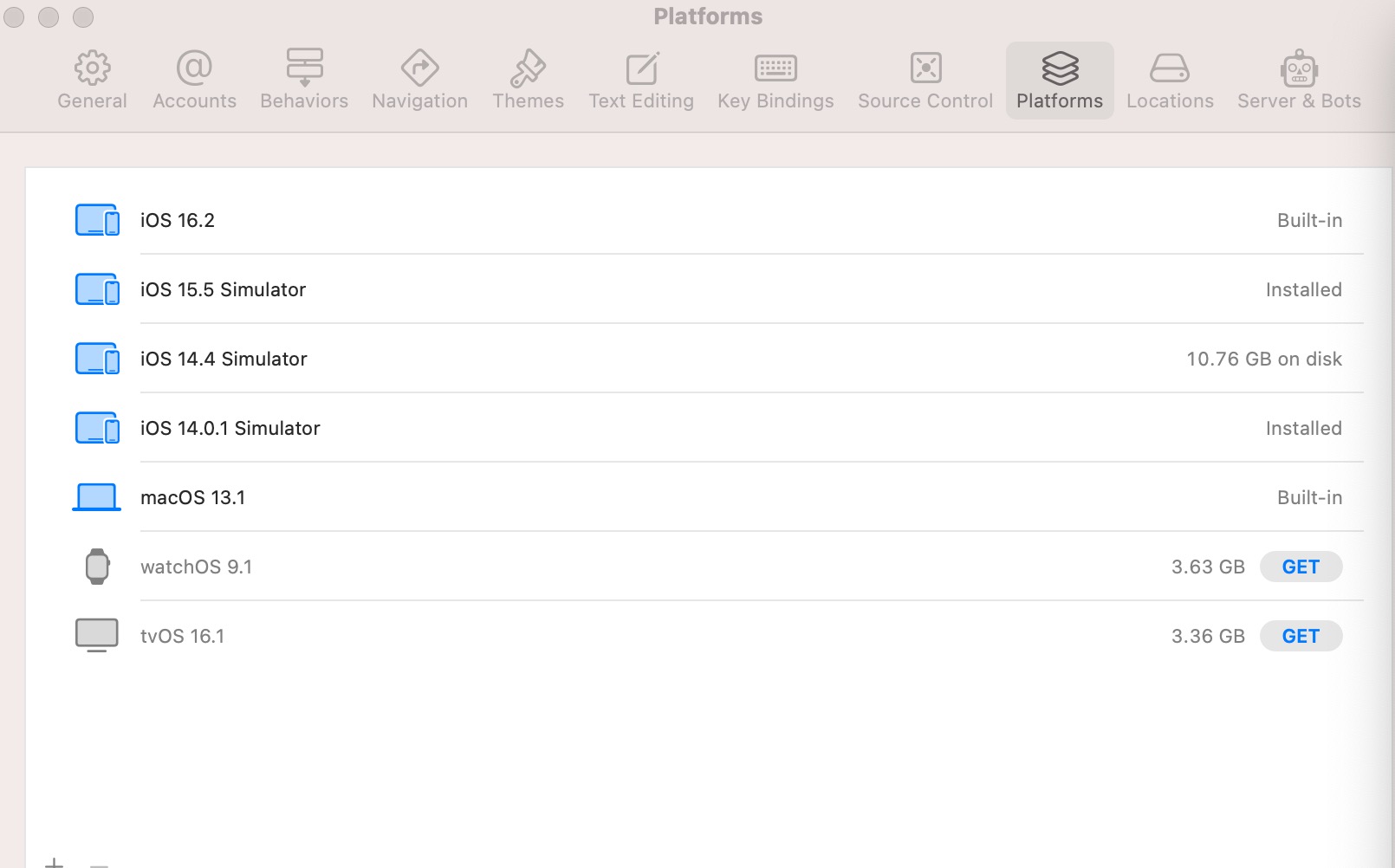The image size is (1395, 868).
Task: Switch to the Accounts tab label
Action: click(194, 100)
